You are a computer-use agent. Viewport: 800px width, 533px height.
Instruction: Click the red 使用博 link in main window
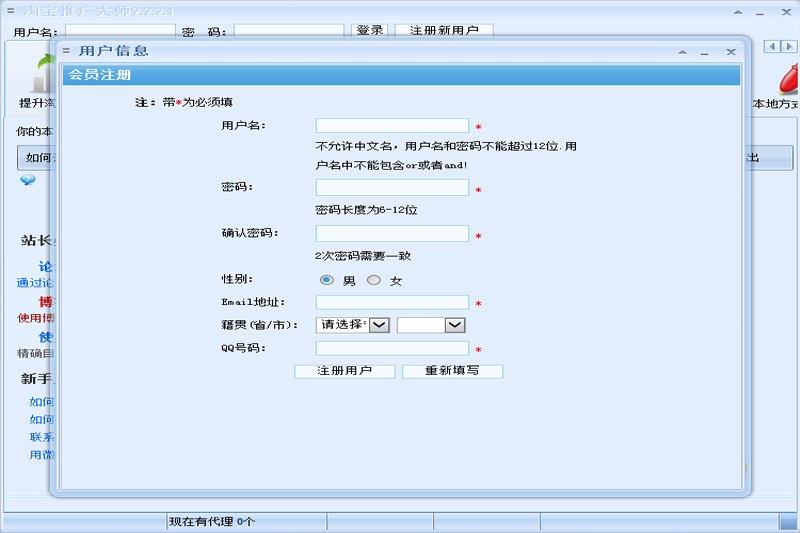click(x=35, y=318)
